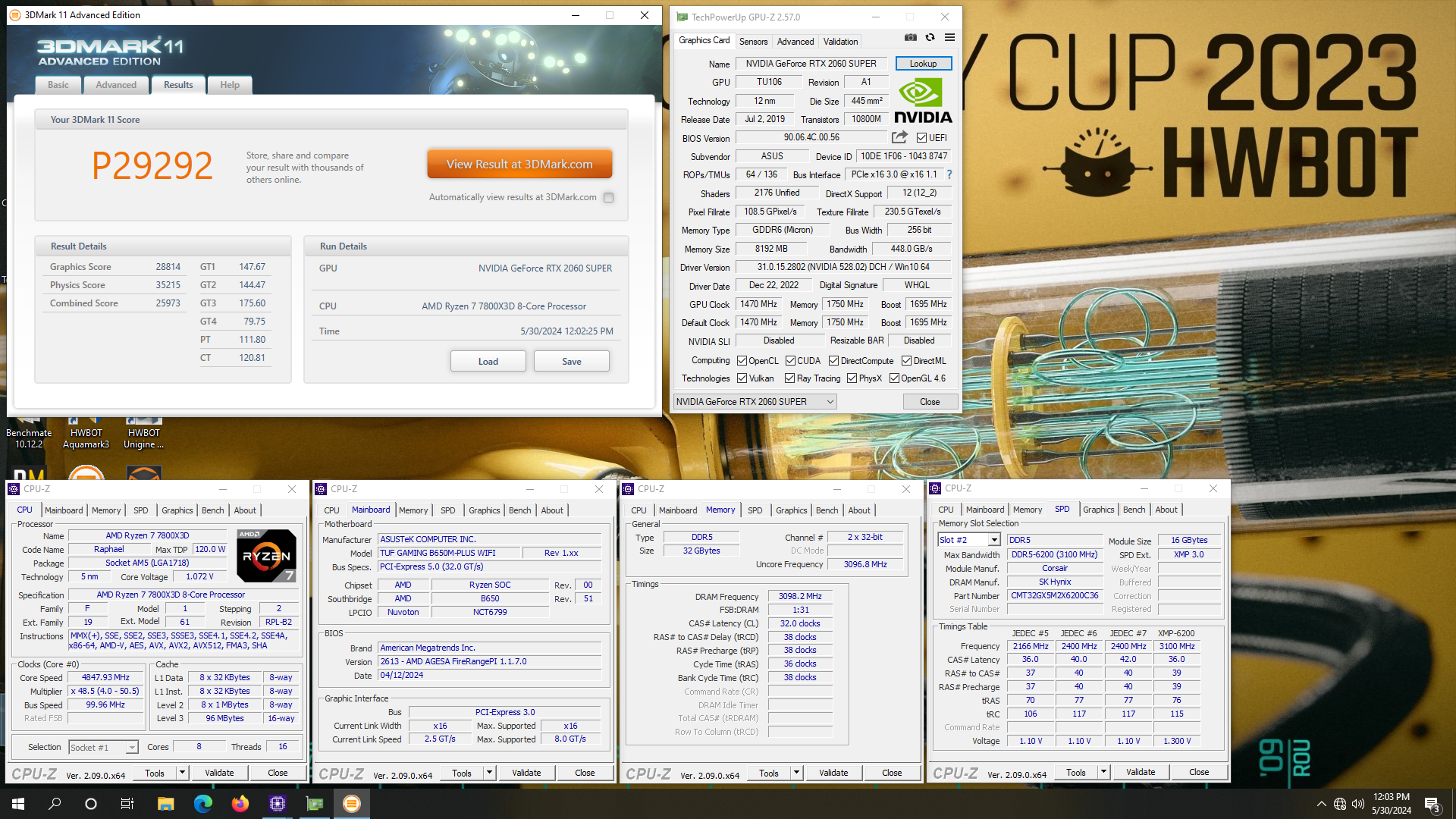Switch to CPU-Z via its taskbar icon
The width and height of the screenshot is (1456, 819).
pos(277,804)
